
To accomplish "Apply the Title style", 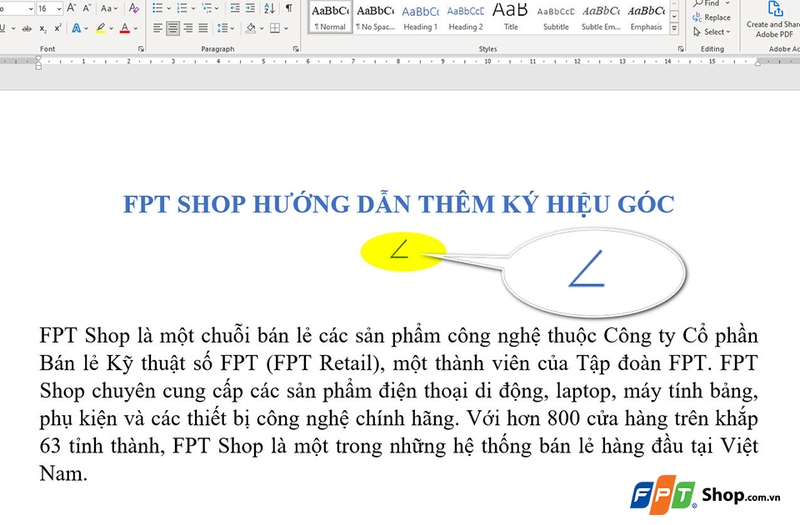I will tap(510, 17).
